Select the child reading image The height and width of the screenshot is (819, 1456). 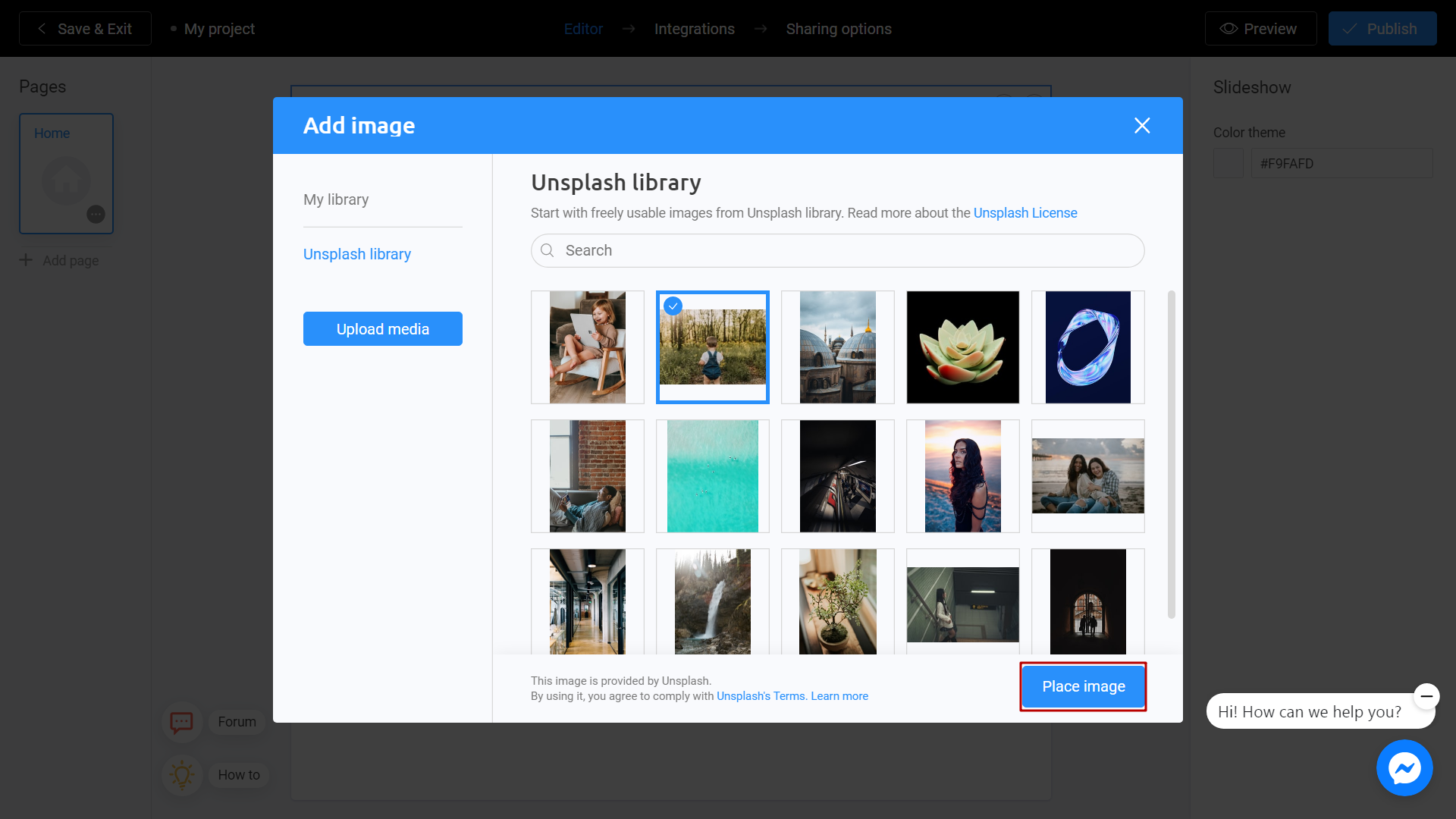click(x=586, y=346)
